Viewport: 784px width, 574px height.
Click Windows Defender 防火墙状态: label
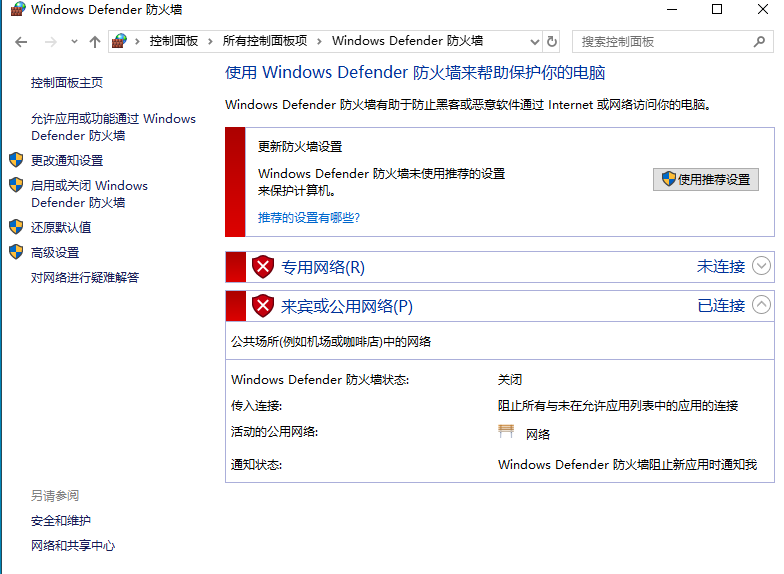pos(320,380)
